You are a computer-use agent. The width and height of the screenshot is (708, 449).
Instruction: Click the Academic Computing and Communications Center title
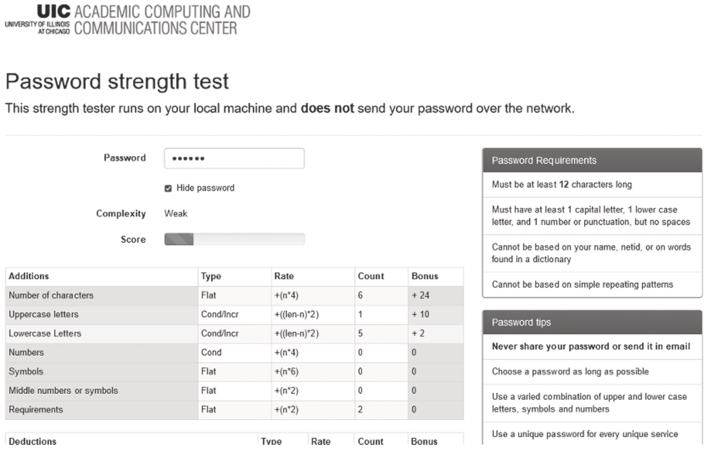(162, 19)
